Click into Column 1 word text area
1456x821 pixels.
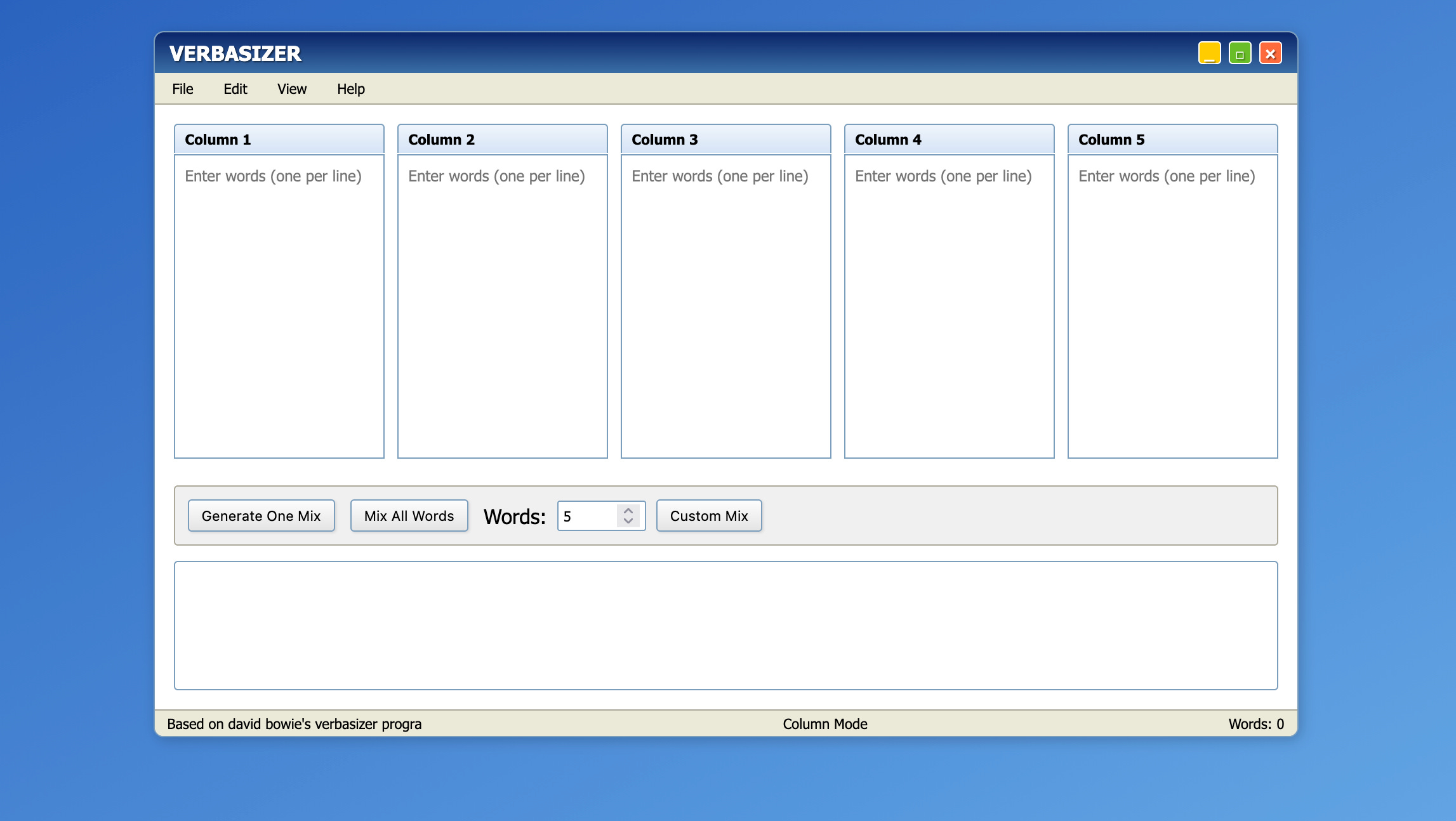tap(279, 306)
